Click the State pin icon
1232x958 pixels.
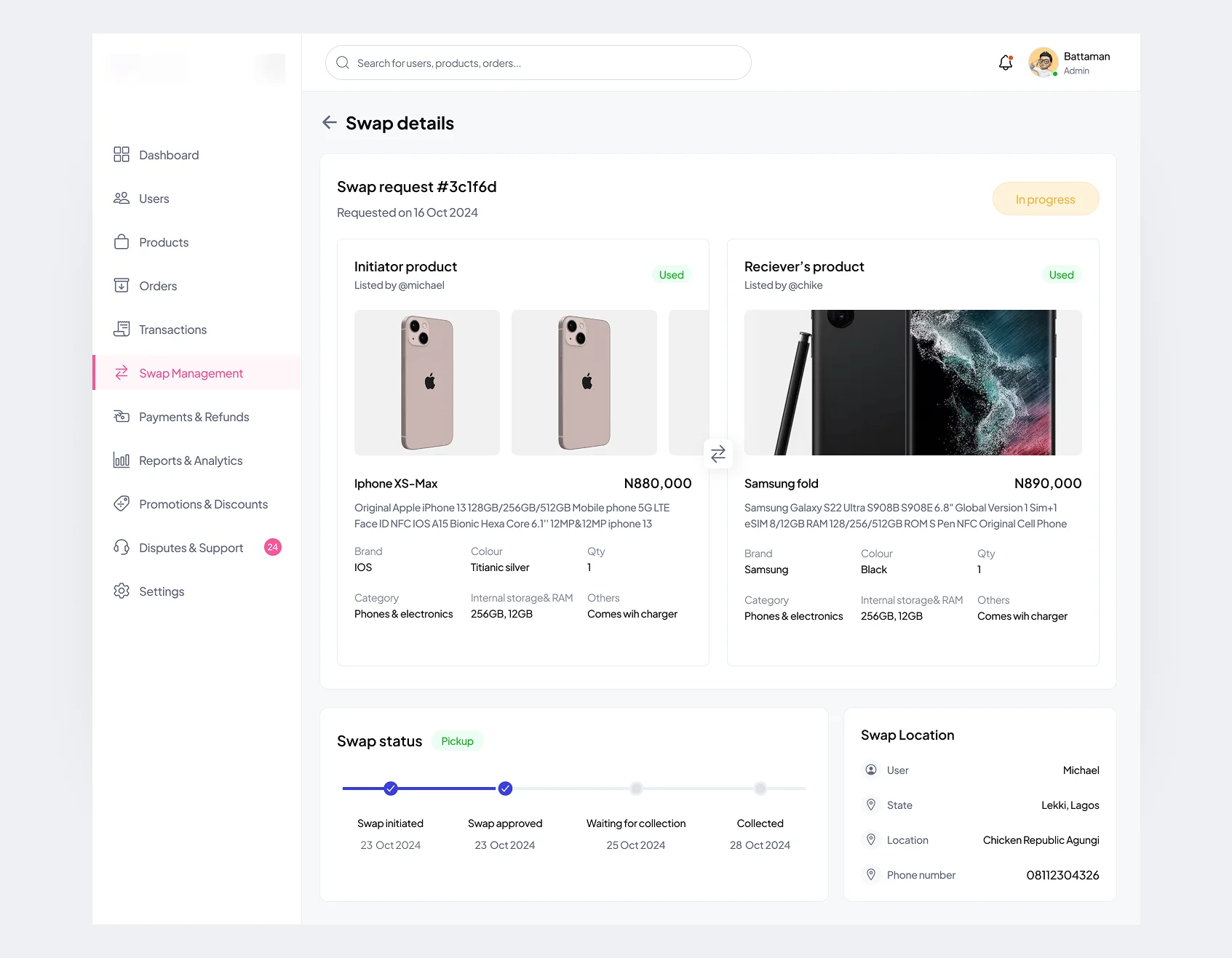point(871,805)
